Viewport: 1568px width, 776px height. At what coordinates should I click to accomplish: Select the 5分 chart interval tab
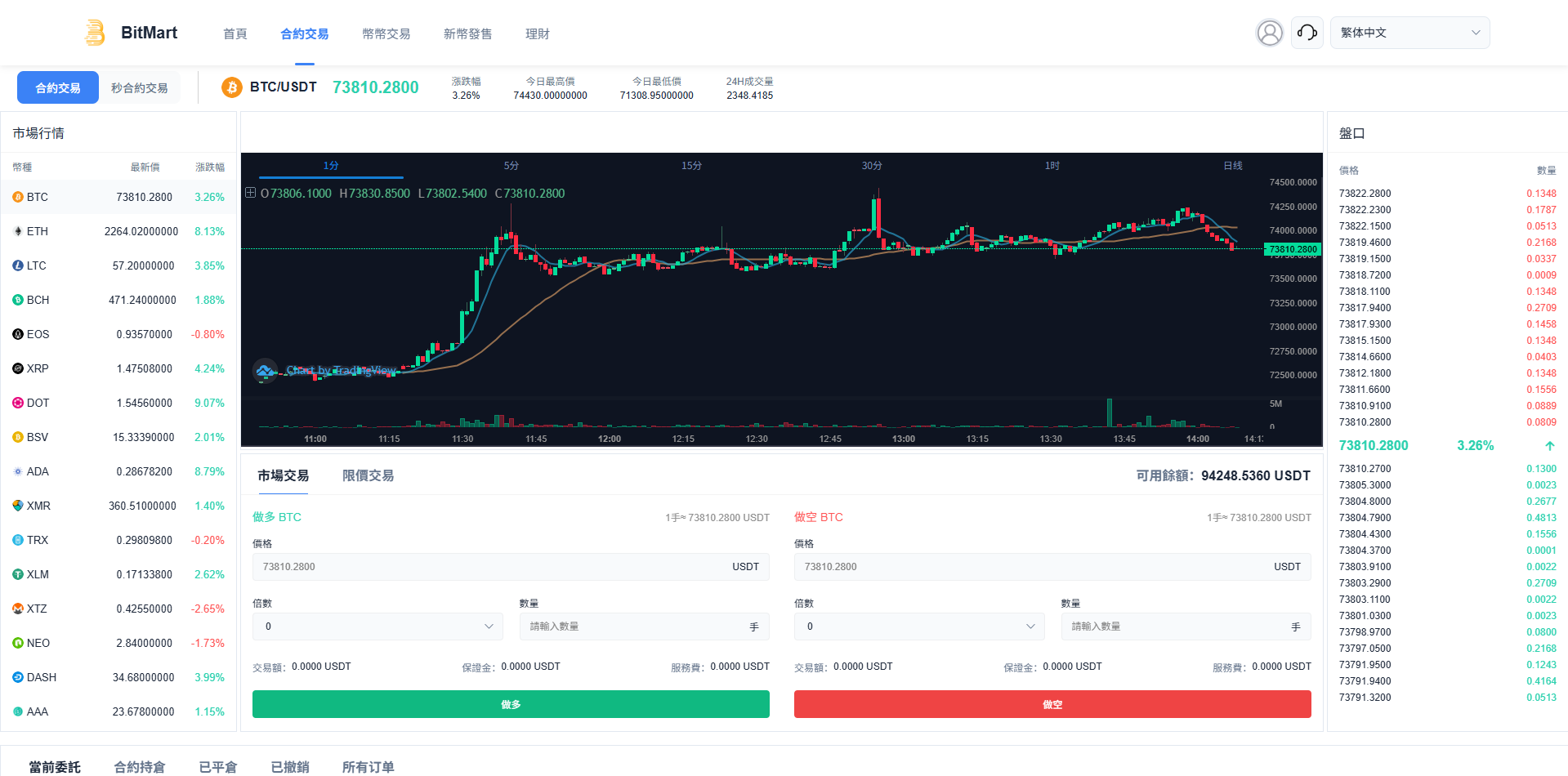[x=511, y=166]
